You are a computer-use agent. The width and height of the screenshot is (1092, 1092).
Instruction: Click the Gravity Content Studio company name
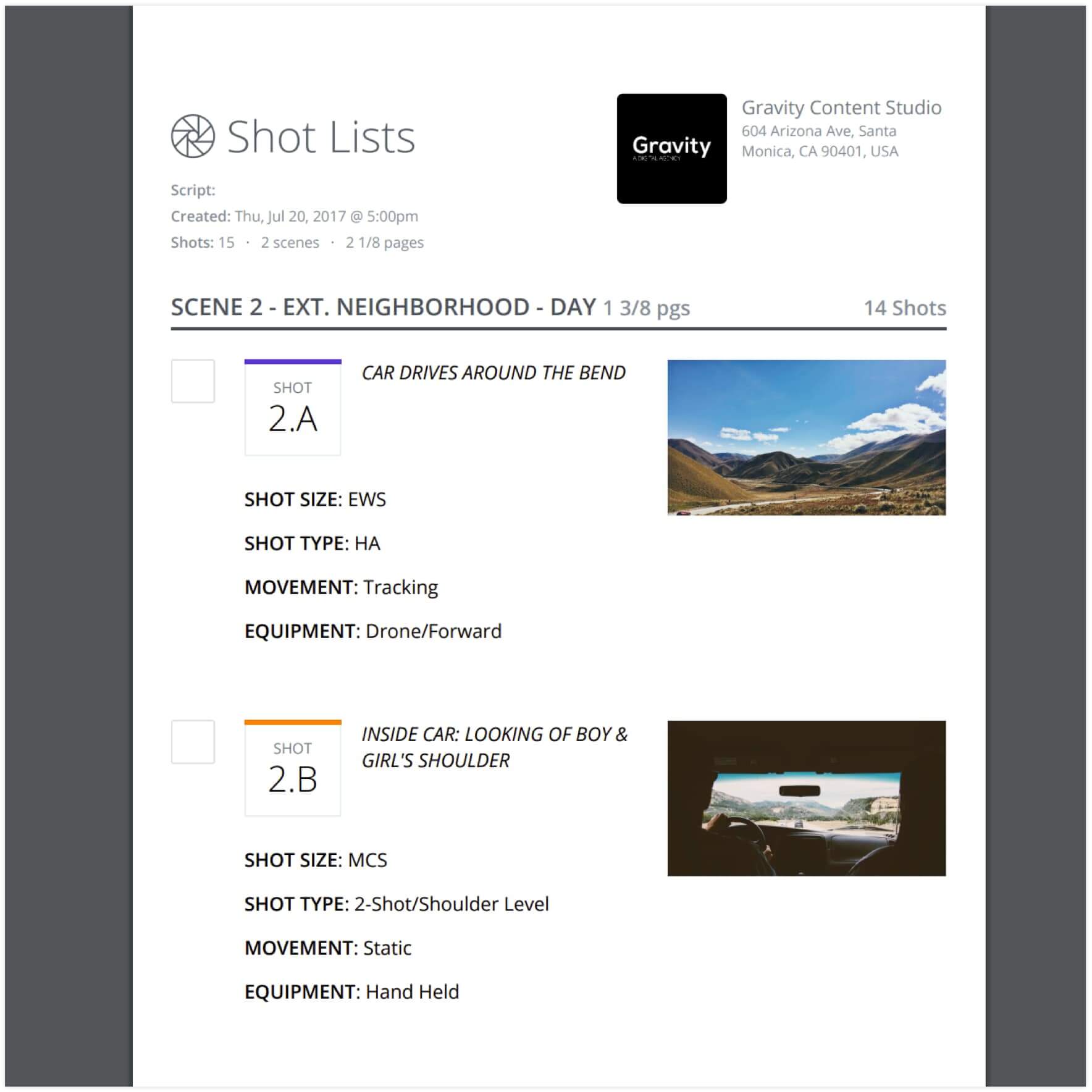pyautogui.click(x=841, y=107)
